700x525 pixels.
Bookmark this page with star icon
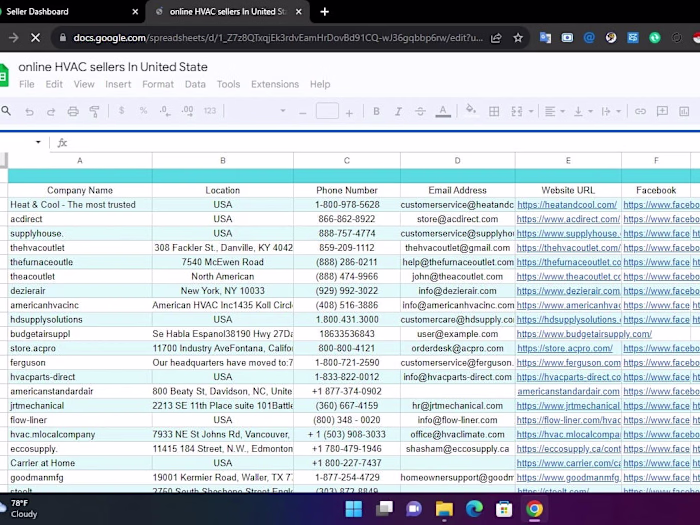[x=518, y=38]
